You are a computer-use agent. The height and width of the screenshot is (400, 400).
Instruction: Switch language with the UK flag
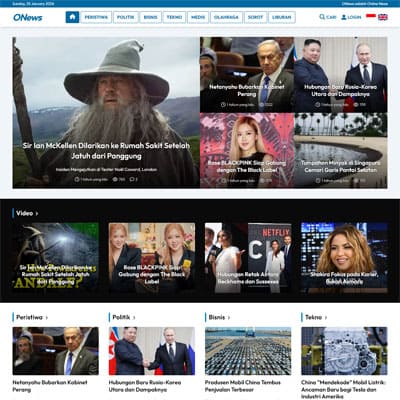tap(383, 17)
